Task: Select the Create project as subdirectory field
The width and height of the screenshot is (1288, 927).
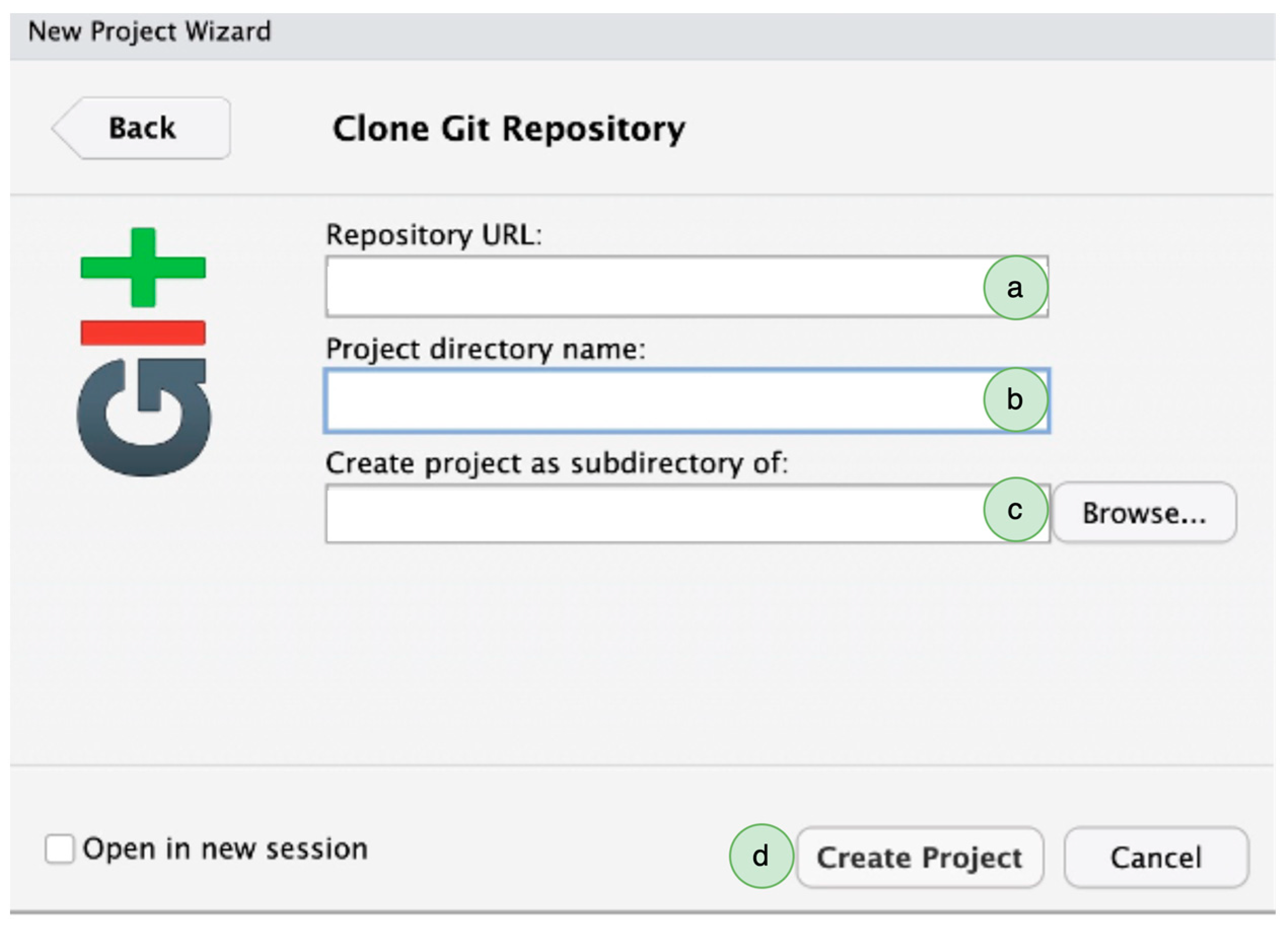Action: (x=653, y=513)
